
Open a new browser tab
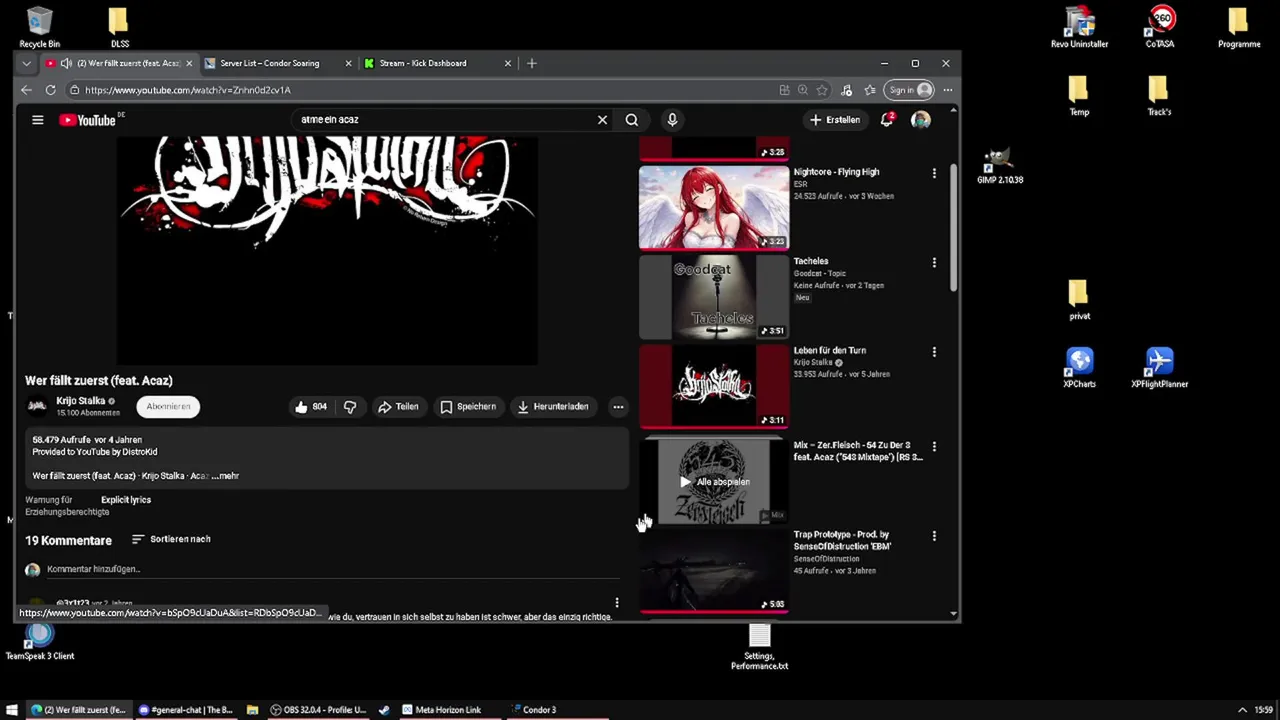[x=532, y=63]
